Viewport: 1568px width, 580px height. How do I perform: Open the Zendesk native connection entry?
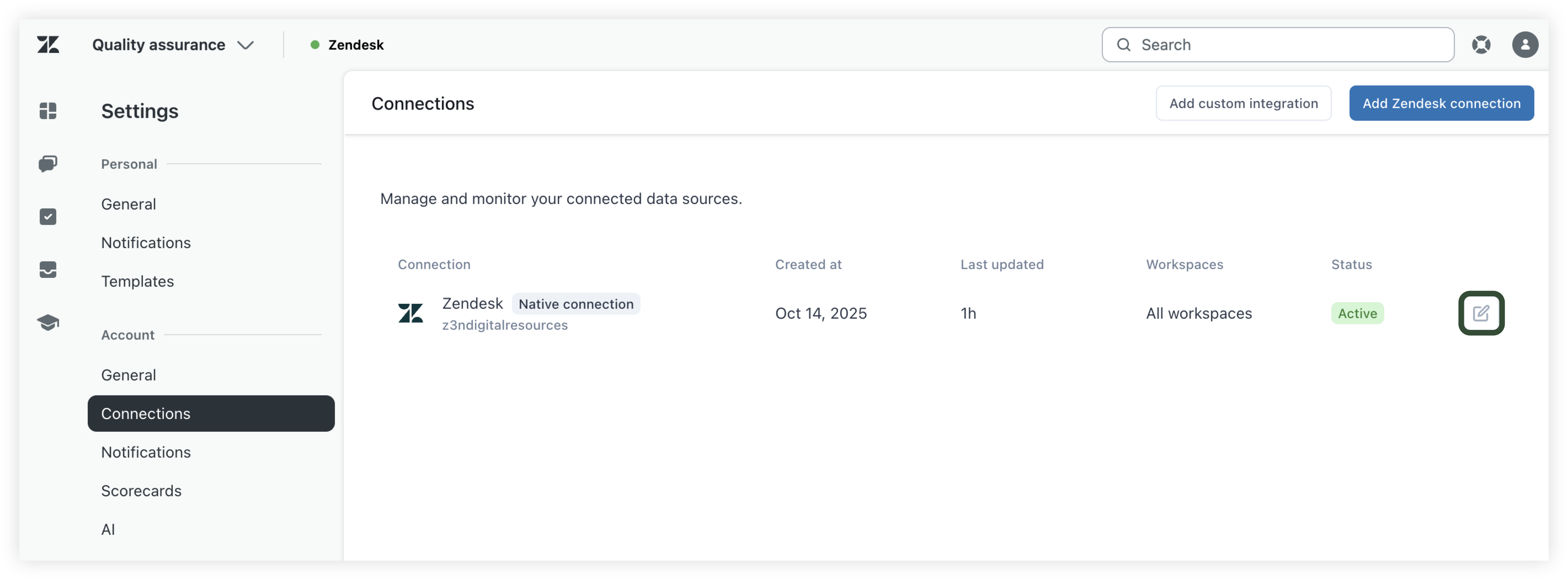click(x=472, y=304)
